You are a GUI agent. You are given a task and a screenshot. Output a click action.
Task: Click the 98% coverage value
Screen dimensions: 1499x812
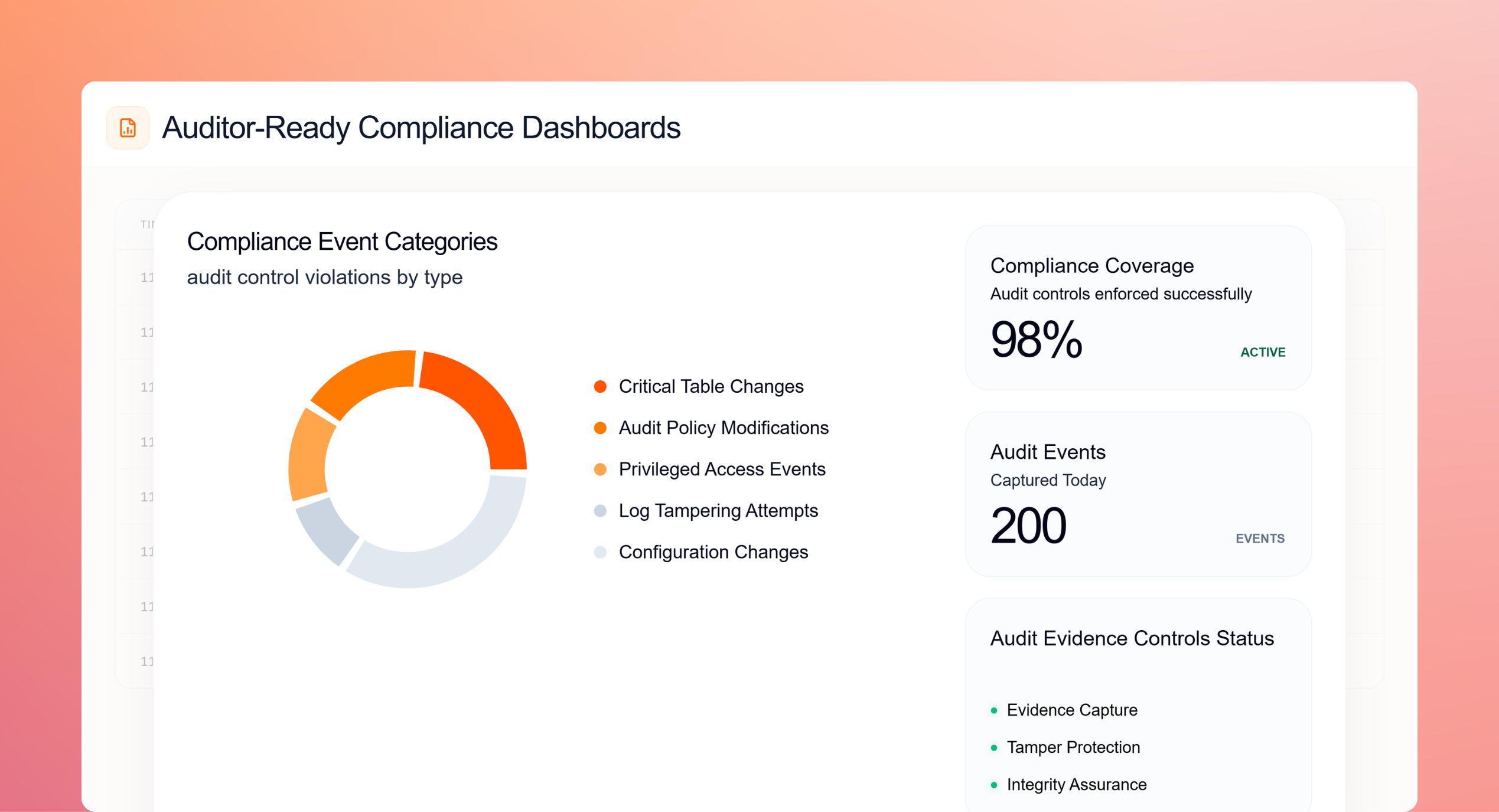pyautogui.click(x=1037, y=340)
